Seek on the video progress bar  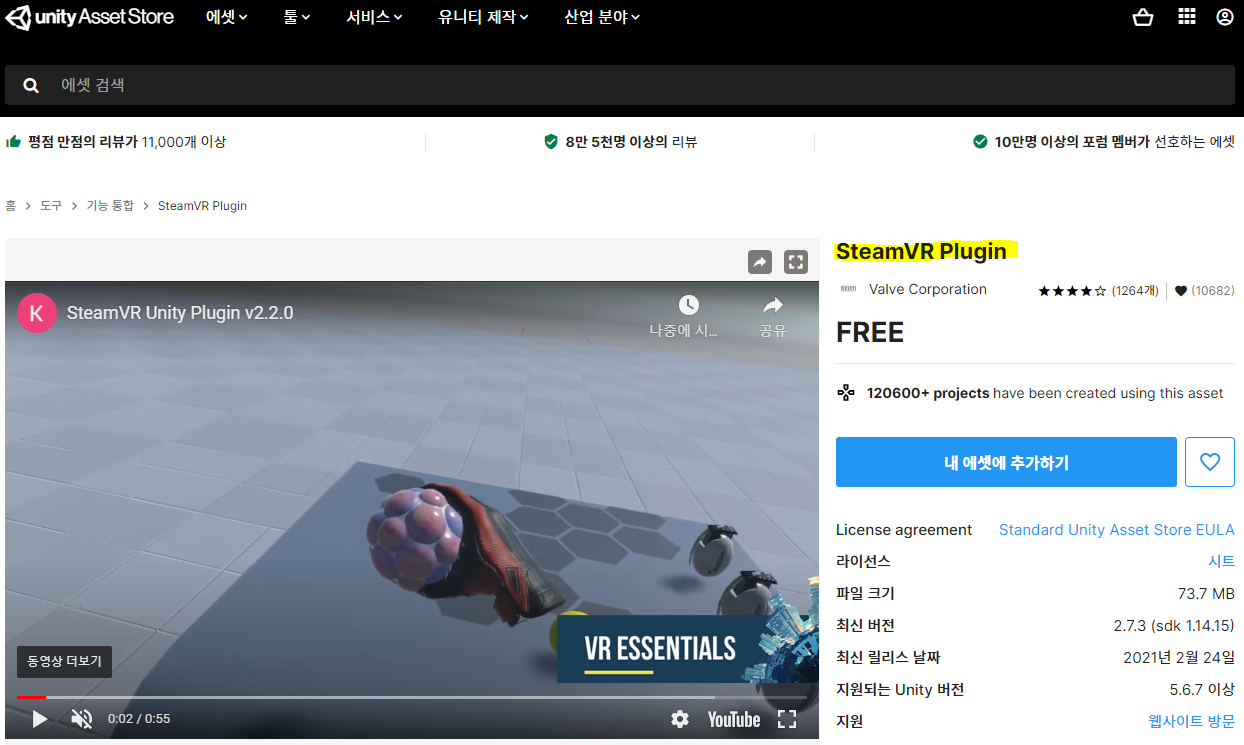pyautogui.click(x=411, y=697)
